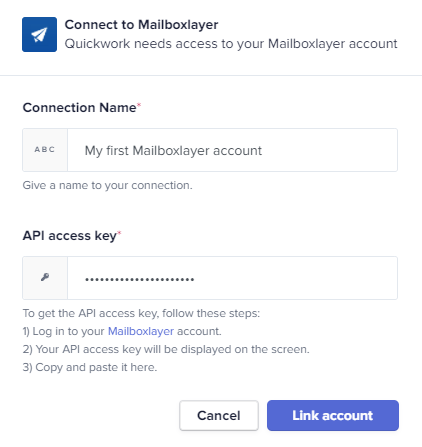Click the key icon beside API field
The image size is (422, 447).
click(x=45, y=277)
